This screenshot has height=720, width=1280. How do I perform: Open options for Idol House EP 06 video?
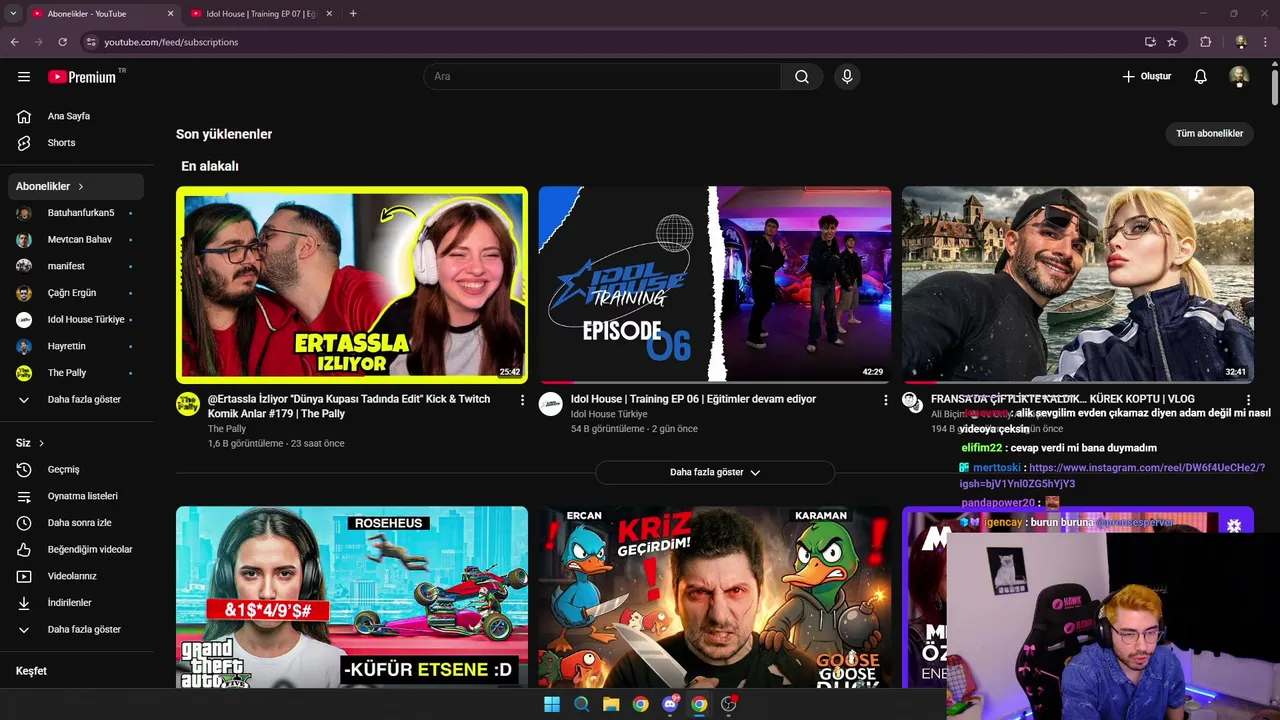(885, 400)
